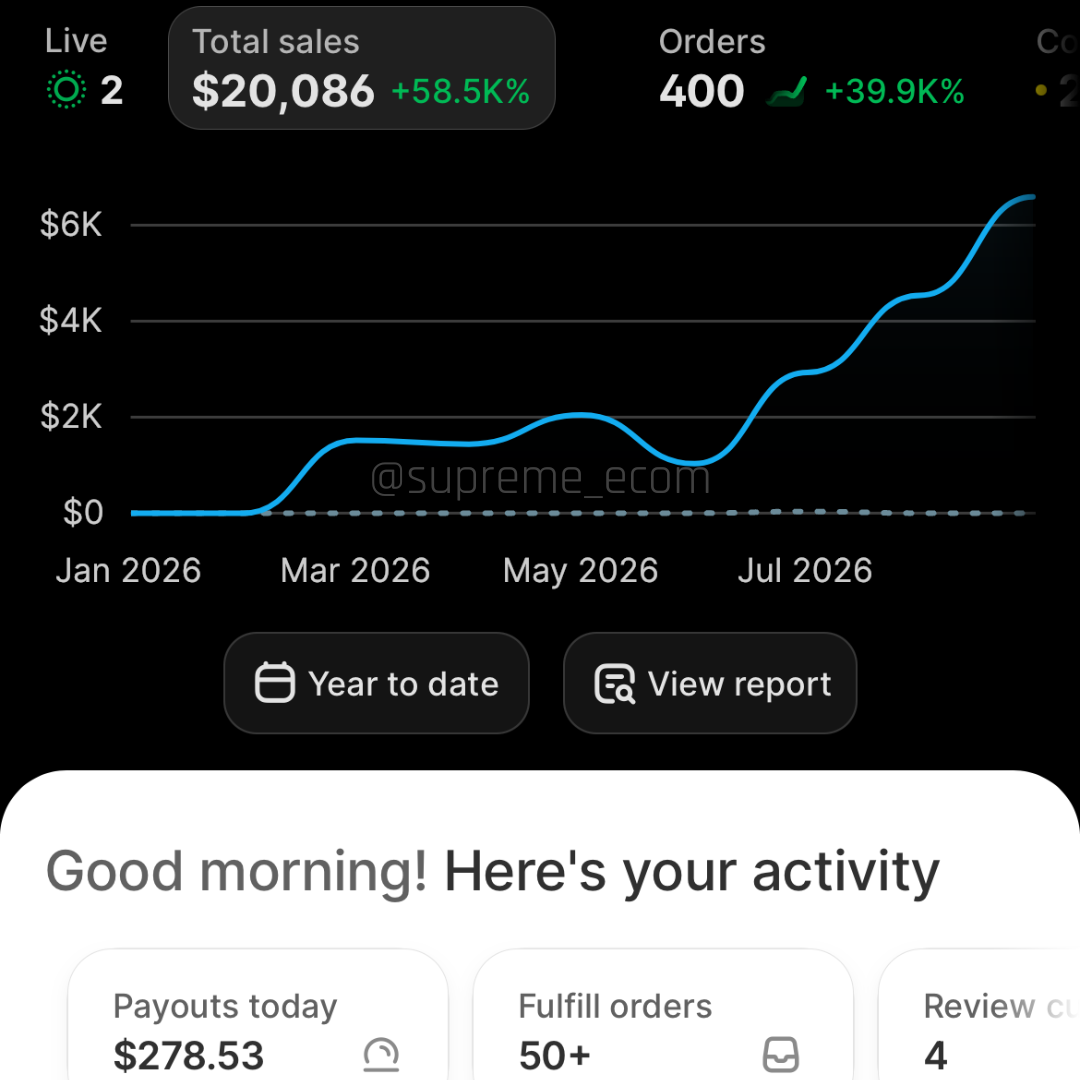Tap the yellow dot beside the conversion metric

1041,90
